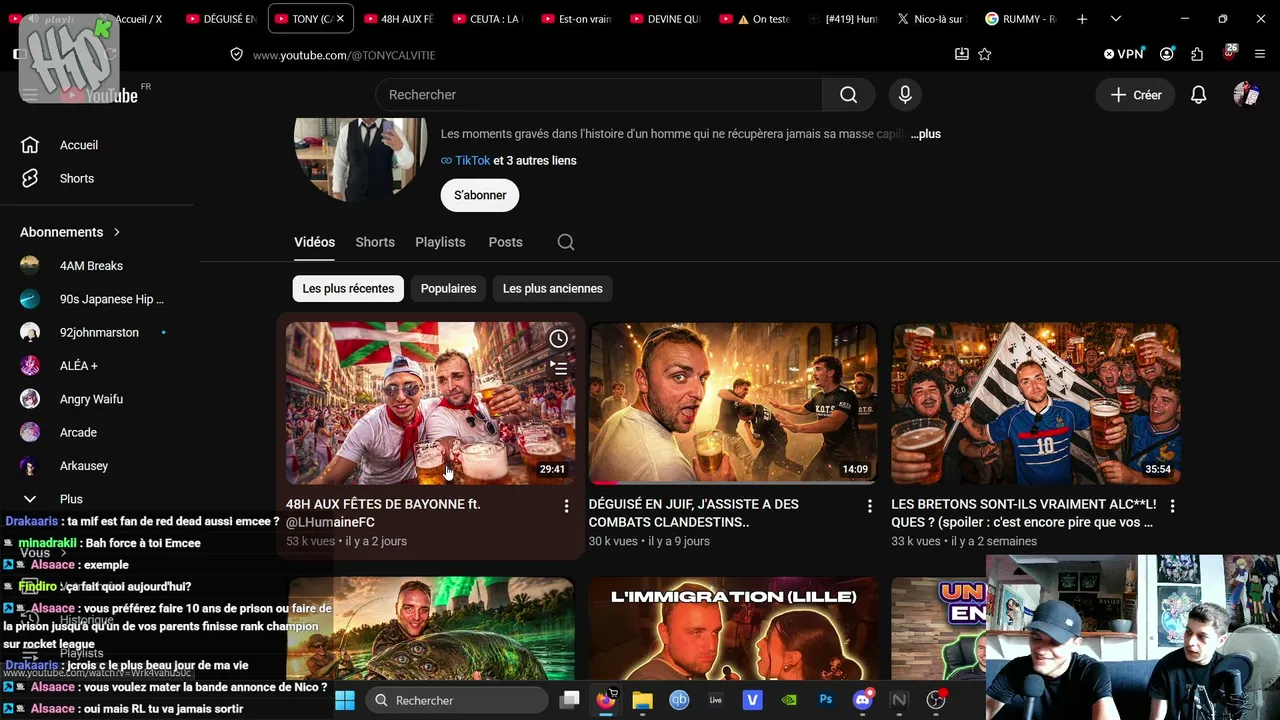The height and width of the screenshot is (720, 1280).
Task: Open Discord from the taskbar
Action: (862, 700)
